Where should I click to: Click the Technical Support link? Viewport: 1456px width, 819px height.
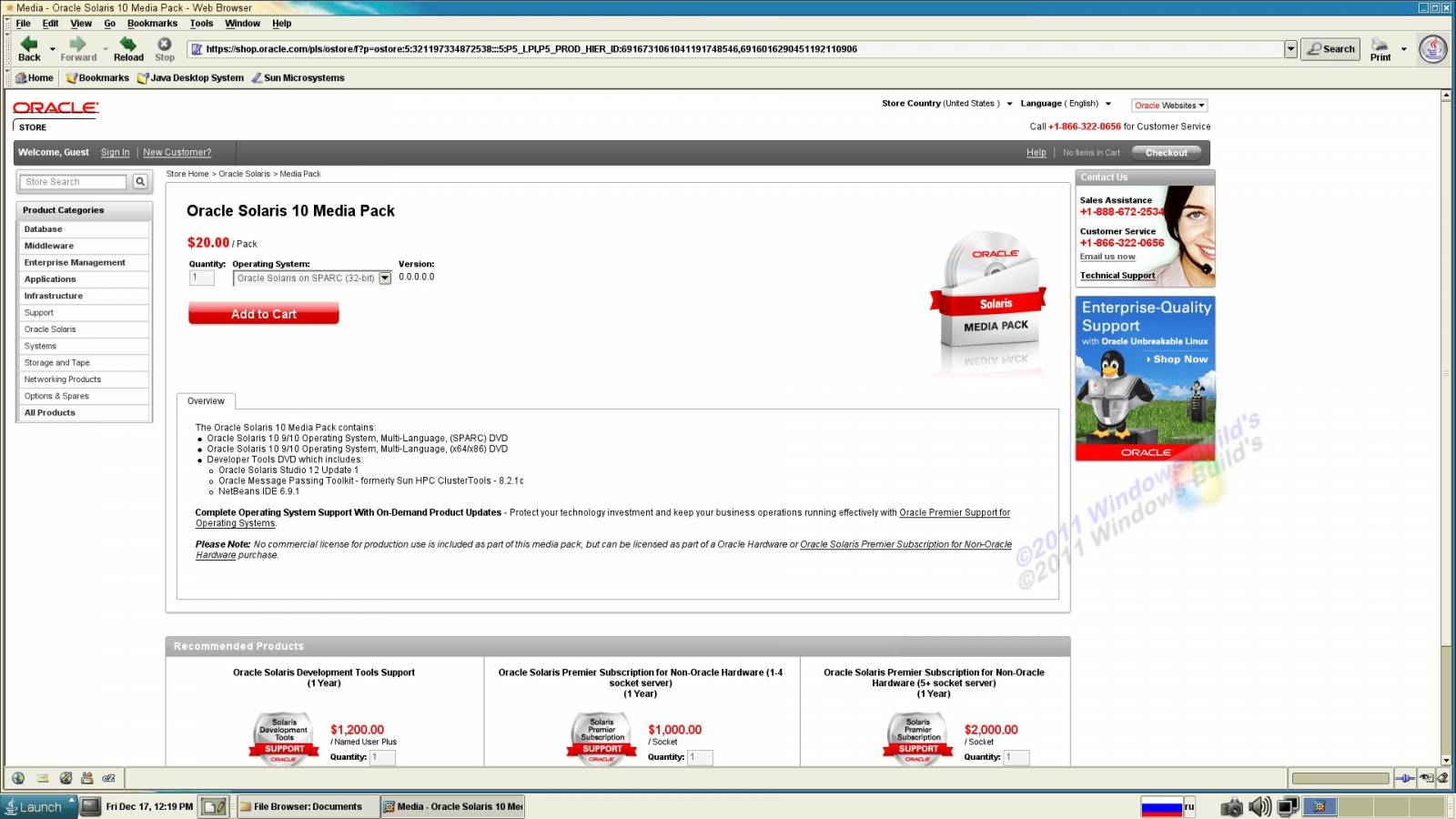click(x=1117, y=276)
